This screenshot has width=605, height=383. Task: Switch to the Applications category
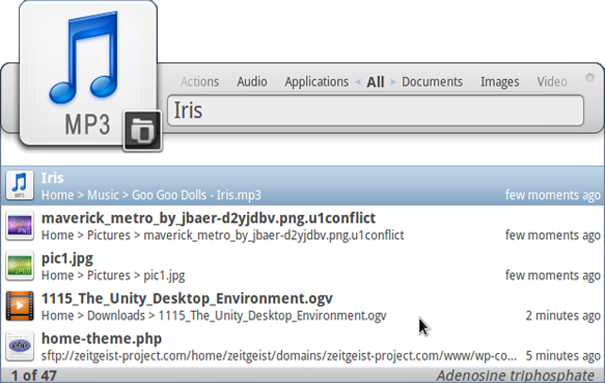pyautogui.click(x=316, y=82)
